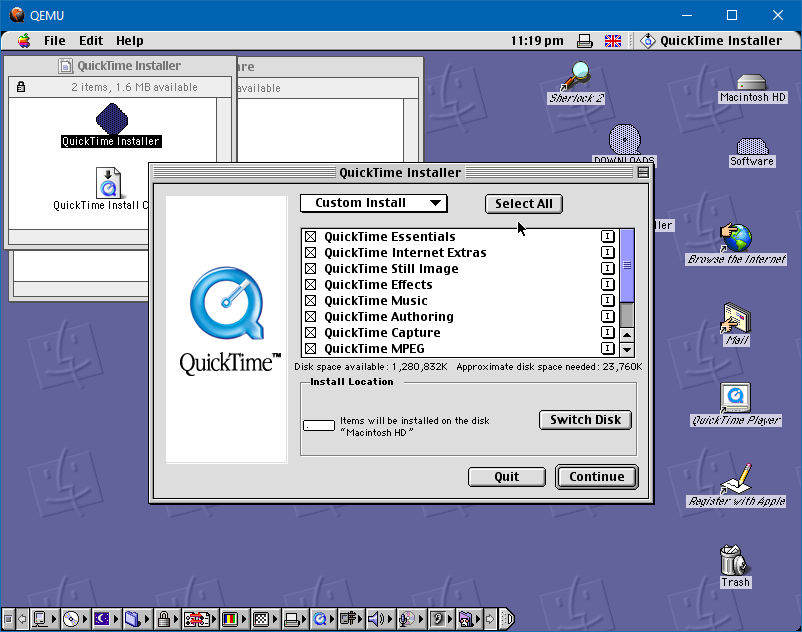Uncheck the QuickTime Essentials checkbox

click(x=310, y=237)
